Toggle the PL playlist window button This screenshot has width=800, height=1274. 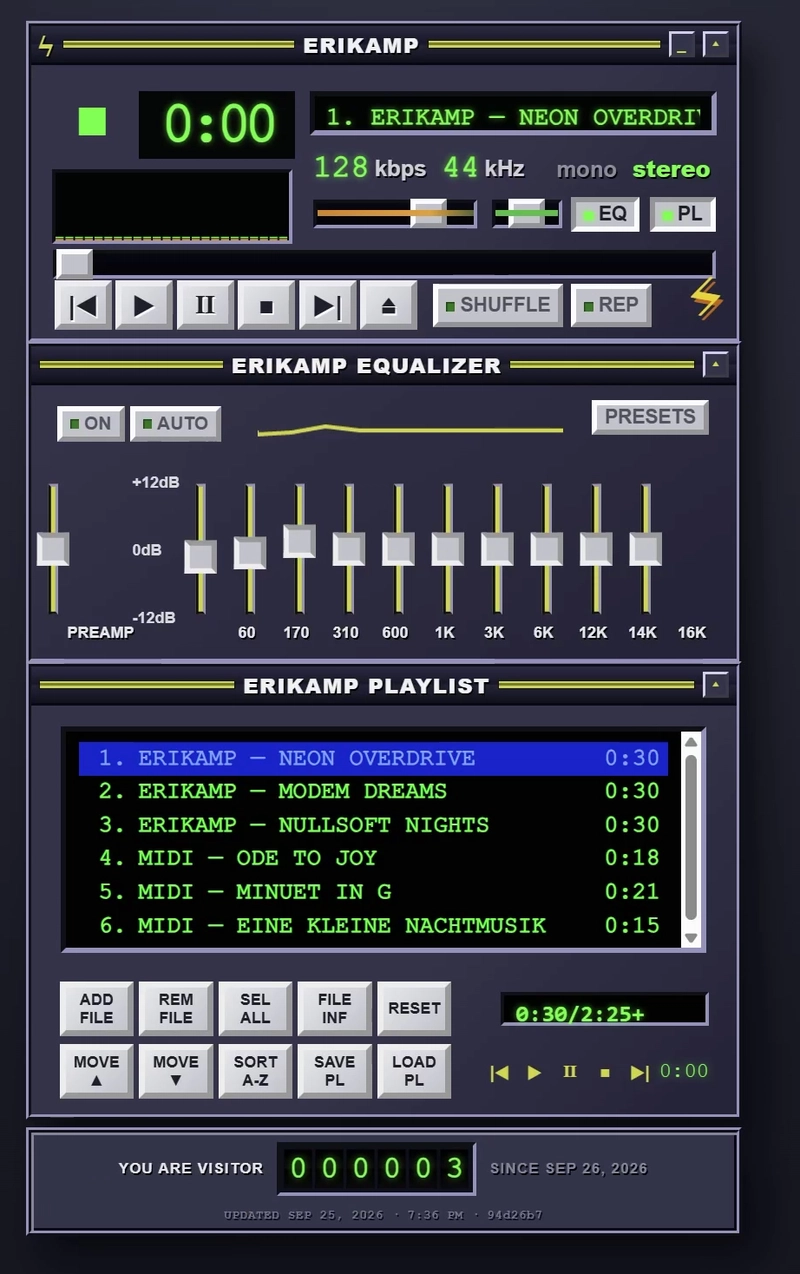click(x=683, y=214)
